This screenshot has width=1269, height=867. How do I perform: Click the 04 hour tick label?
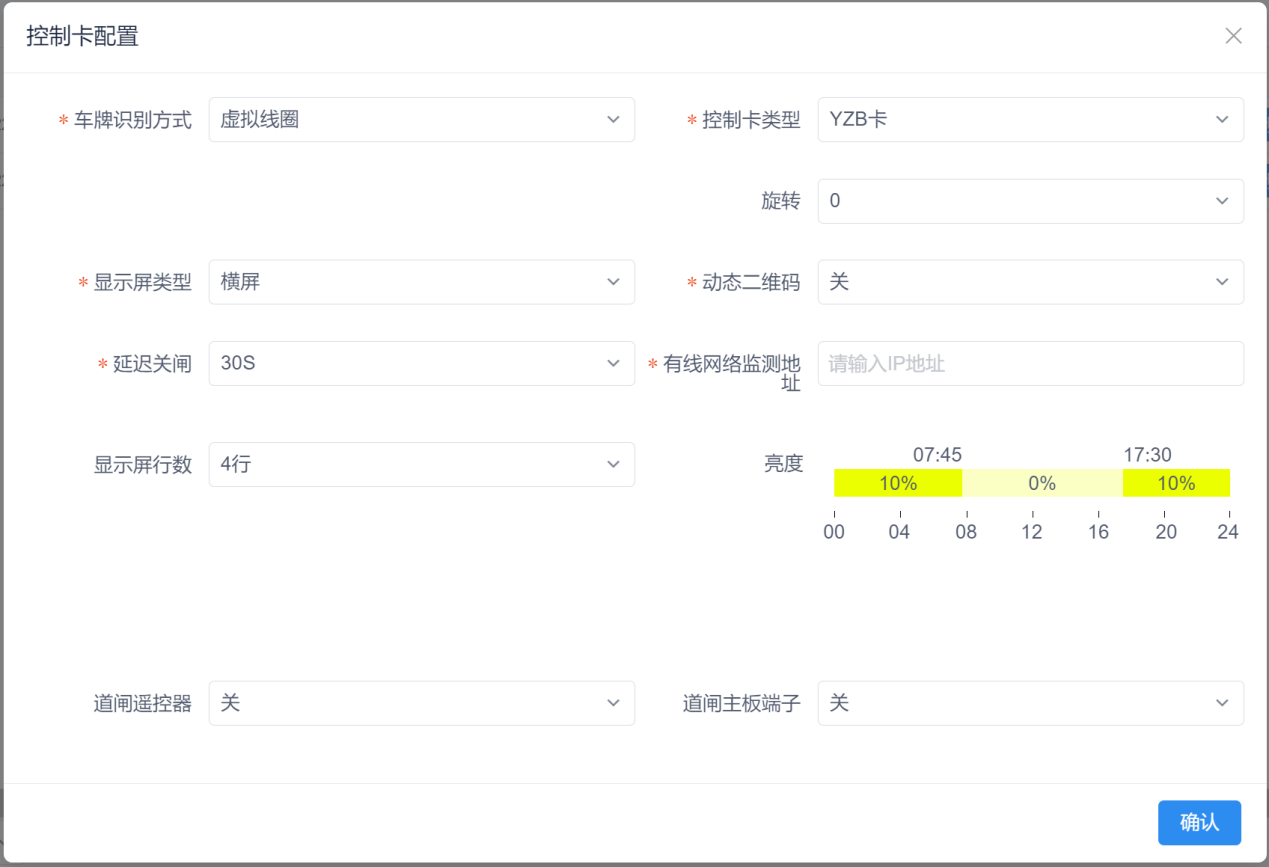(x=899, y=532)
